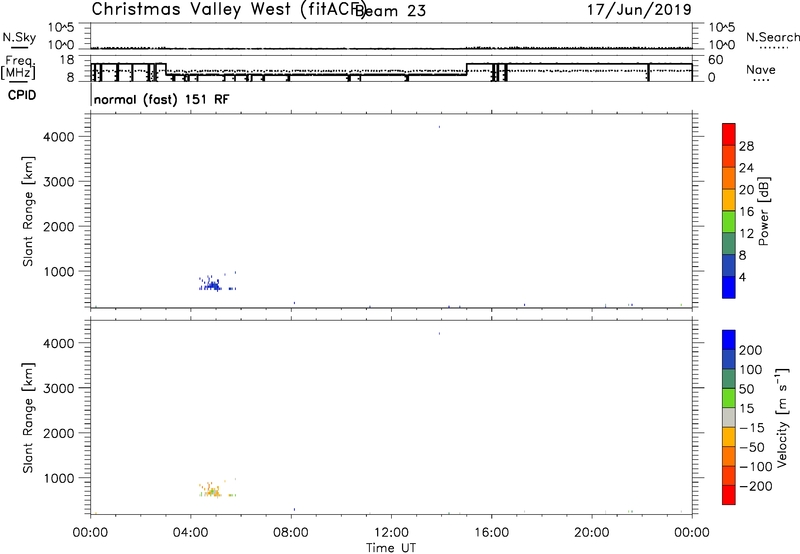Click the Time UT axis label
This screenshot has height=554, width=800.
pyautogui.click(x=391, y=548)
